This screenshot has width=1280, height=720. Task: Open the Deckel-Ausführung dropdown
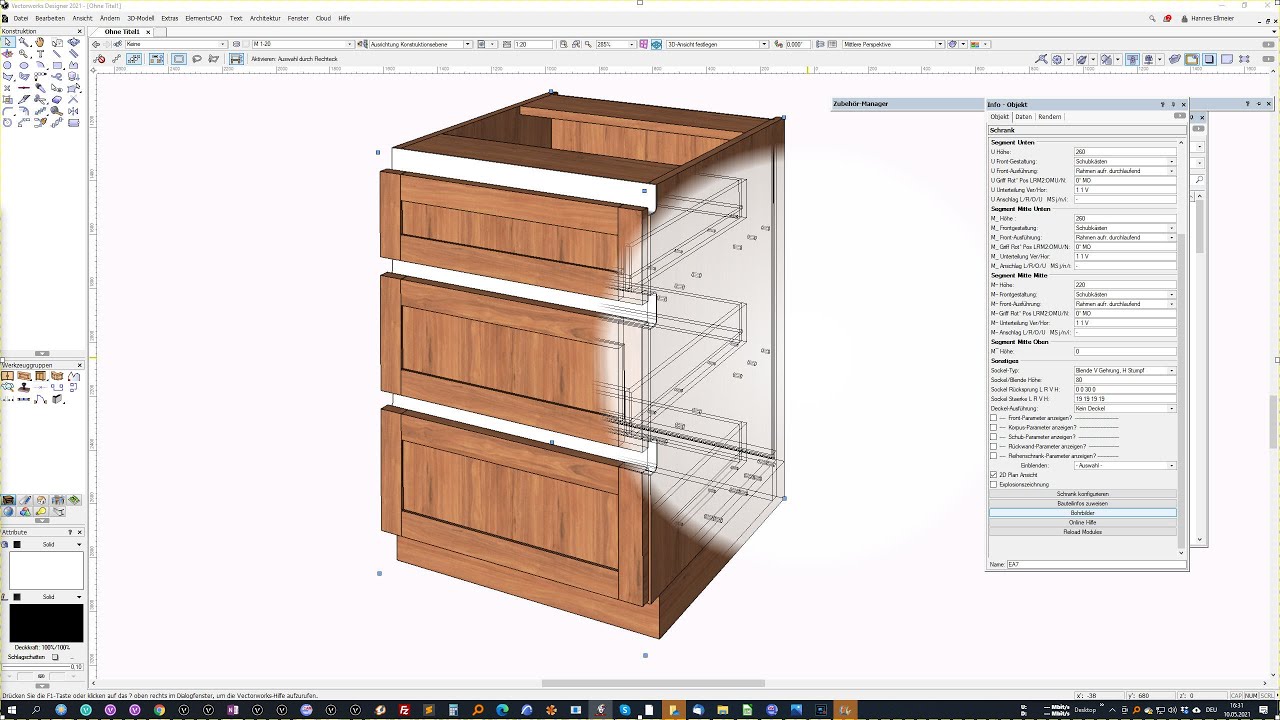point(1125,408)
